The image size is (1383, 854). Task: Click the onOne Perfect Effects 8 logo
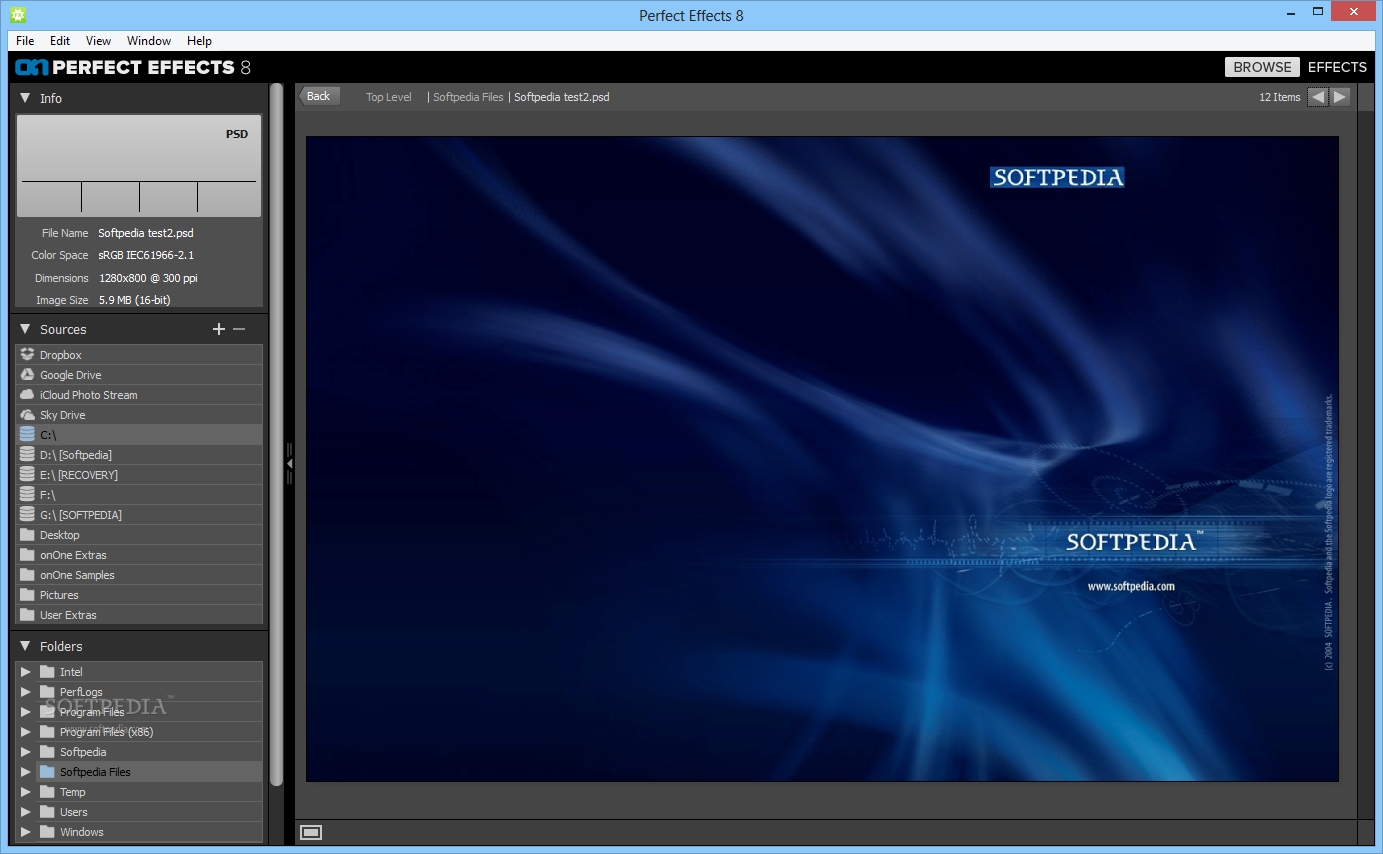point(133,68)
